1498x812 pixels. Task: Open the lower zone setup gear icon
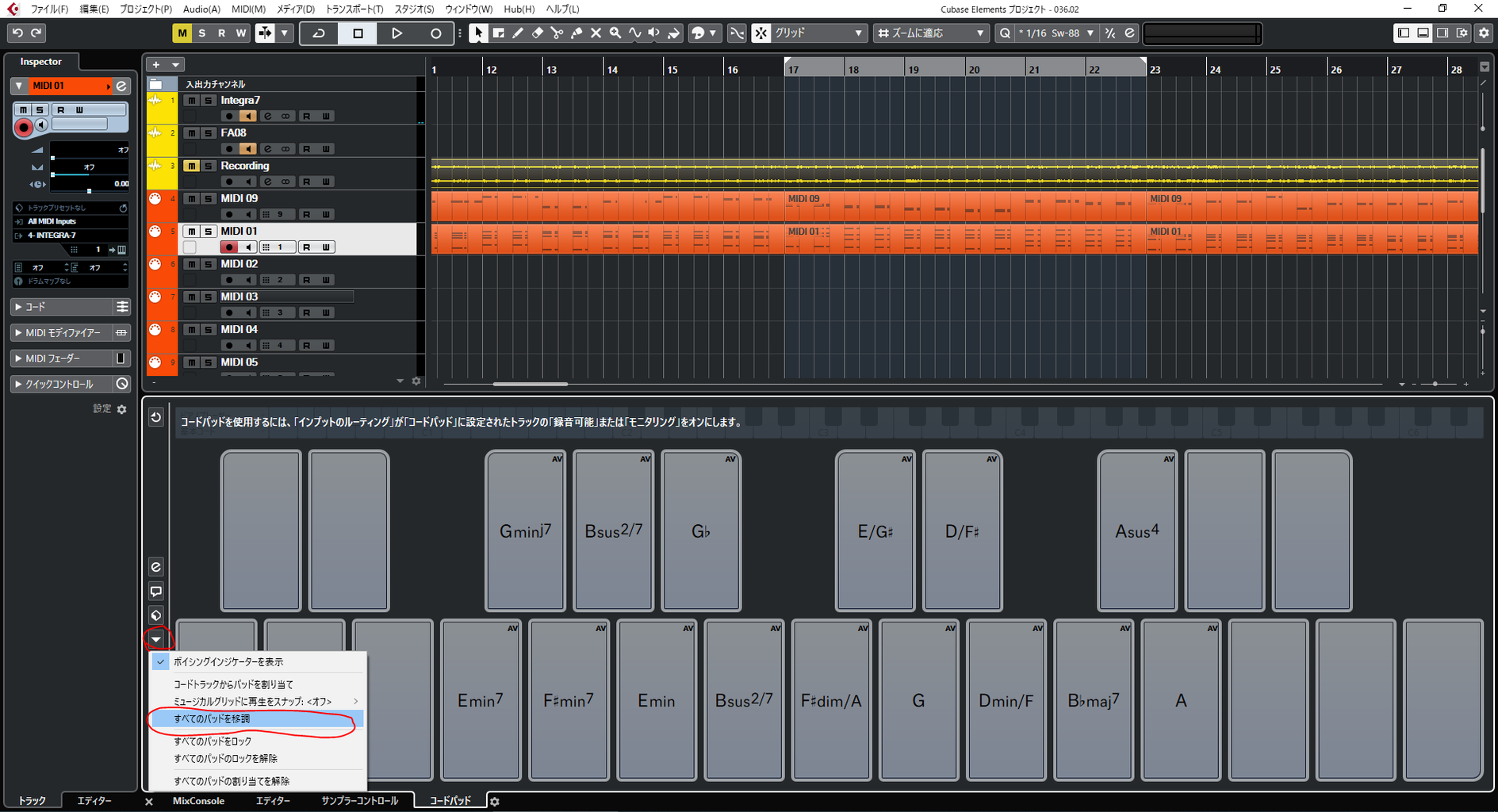tap(495, 802)
